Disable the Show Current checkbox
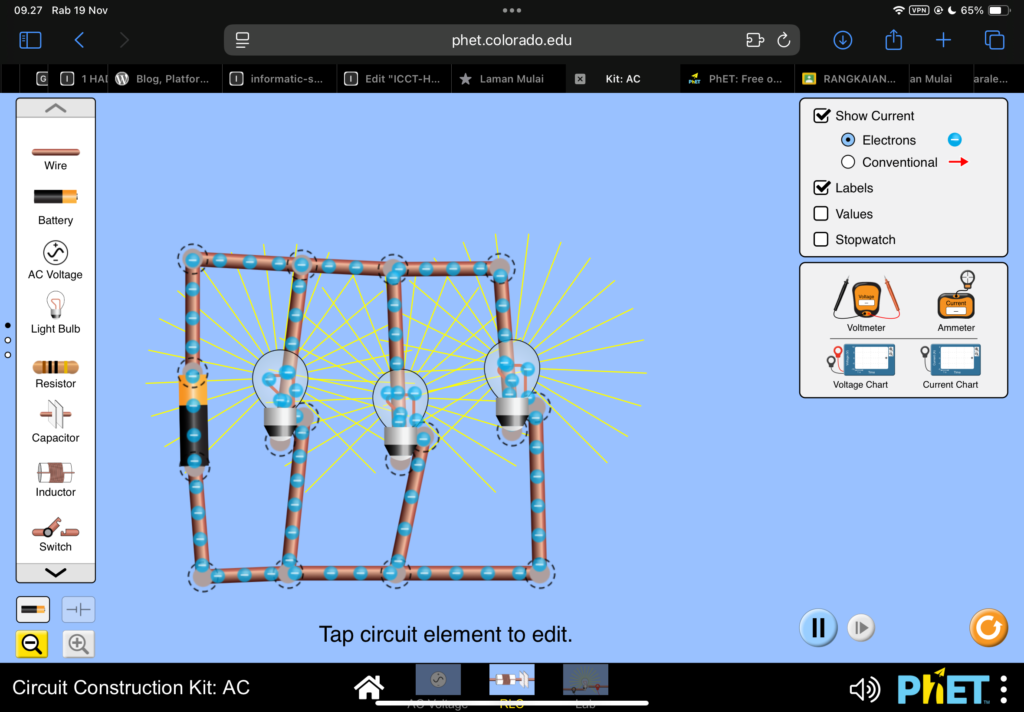This screenshot has height=712, width=1024. click(822, 115)
